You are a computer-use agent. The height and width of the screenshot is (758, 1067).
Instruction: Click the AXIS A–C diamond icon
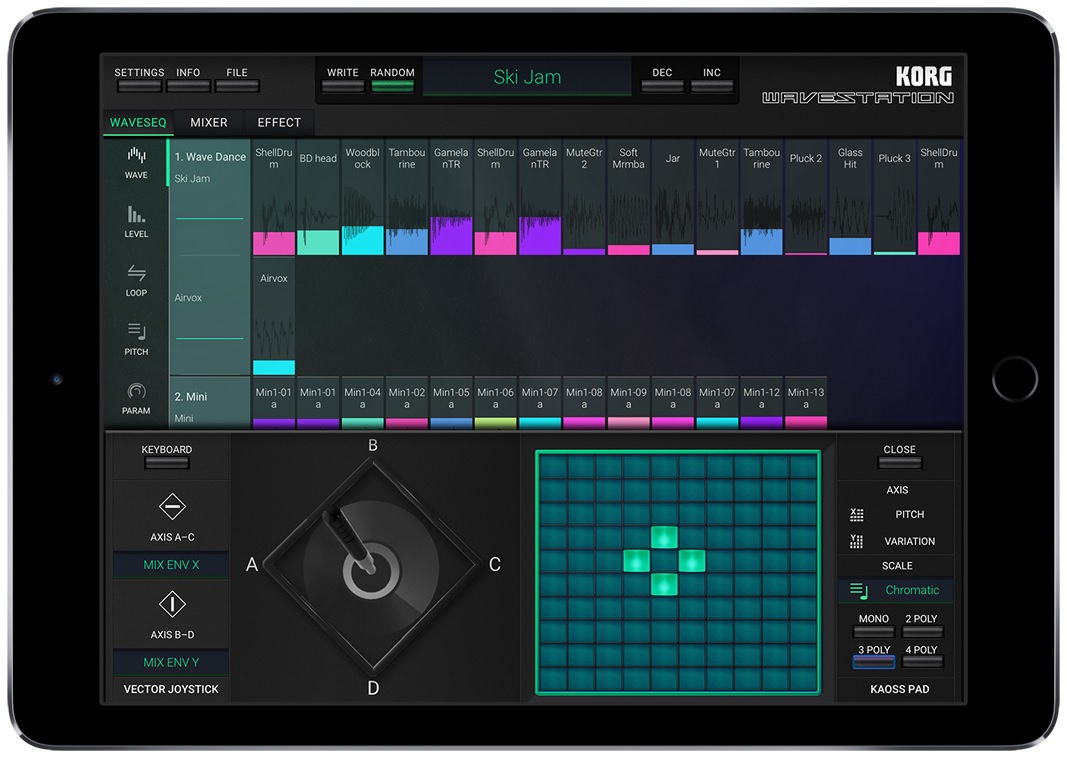[x=172, y=506]
